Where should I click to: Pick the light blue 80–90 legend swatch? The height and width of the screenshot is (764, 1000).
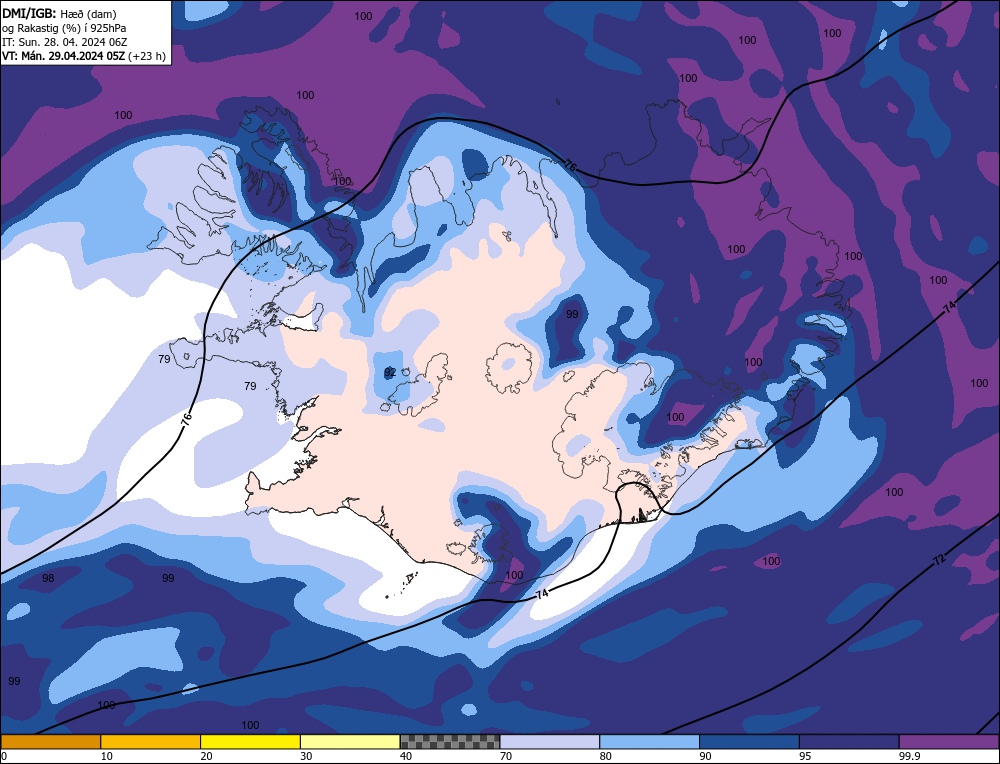point(649,741)
